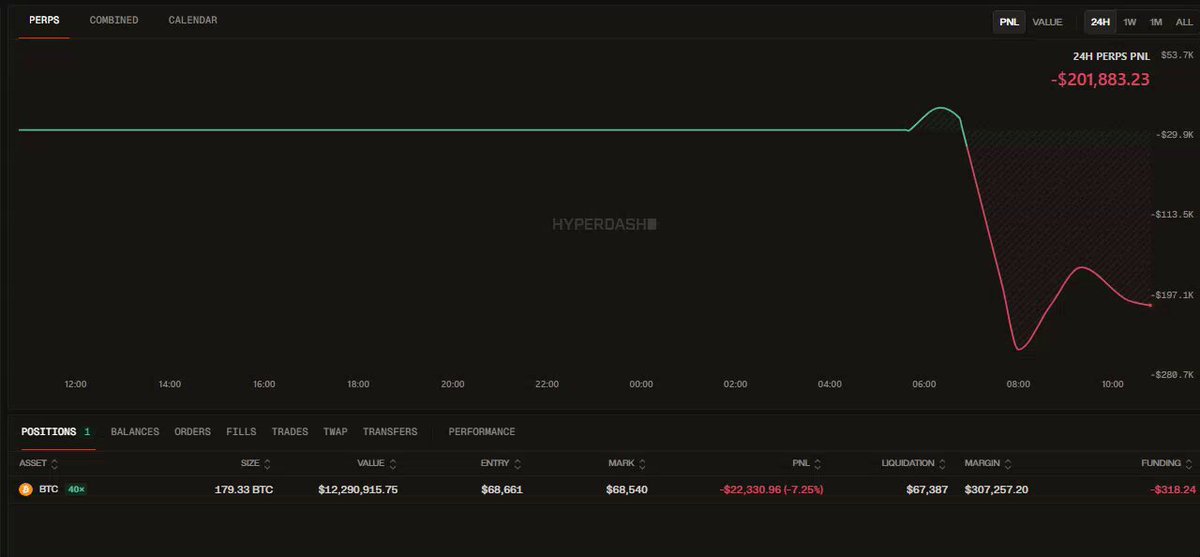Select the 24H time range
This screenshot has width=1200, height=557.
[x=1100, y=22]
